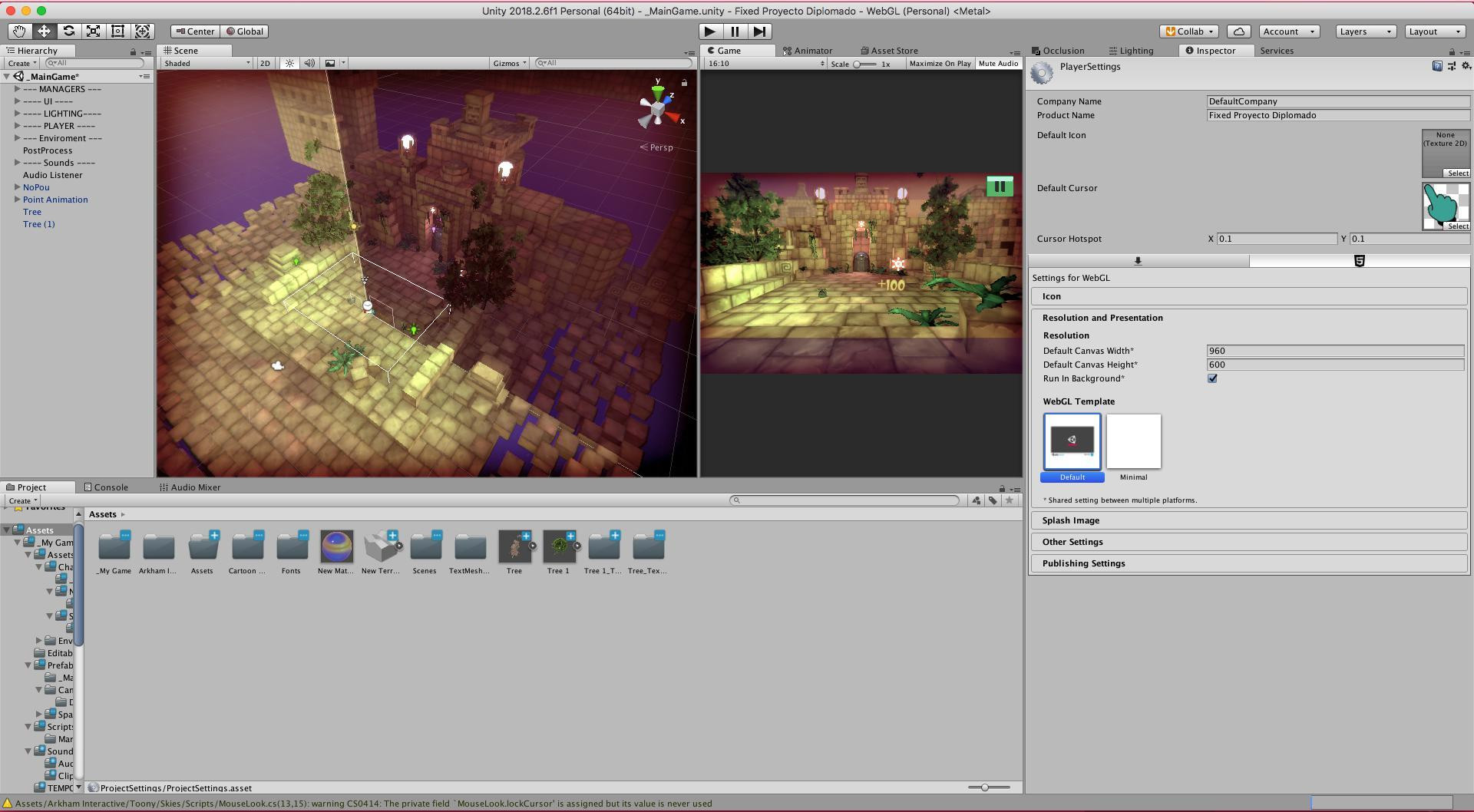Image resolution: width=1474 pixels, height=812 pixels.
Task: Toggle 2D scene view mode
Action: [265, 64]
